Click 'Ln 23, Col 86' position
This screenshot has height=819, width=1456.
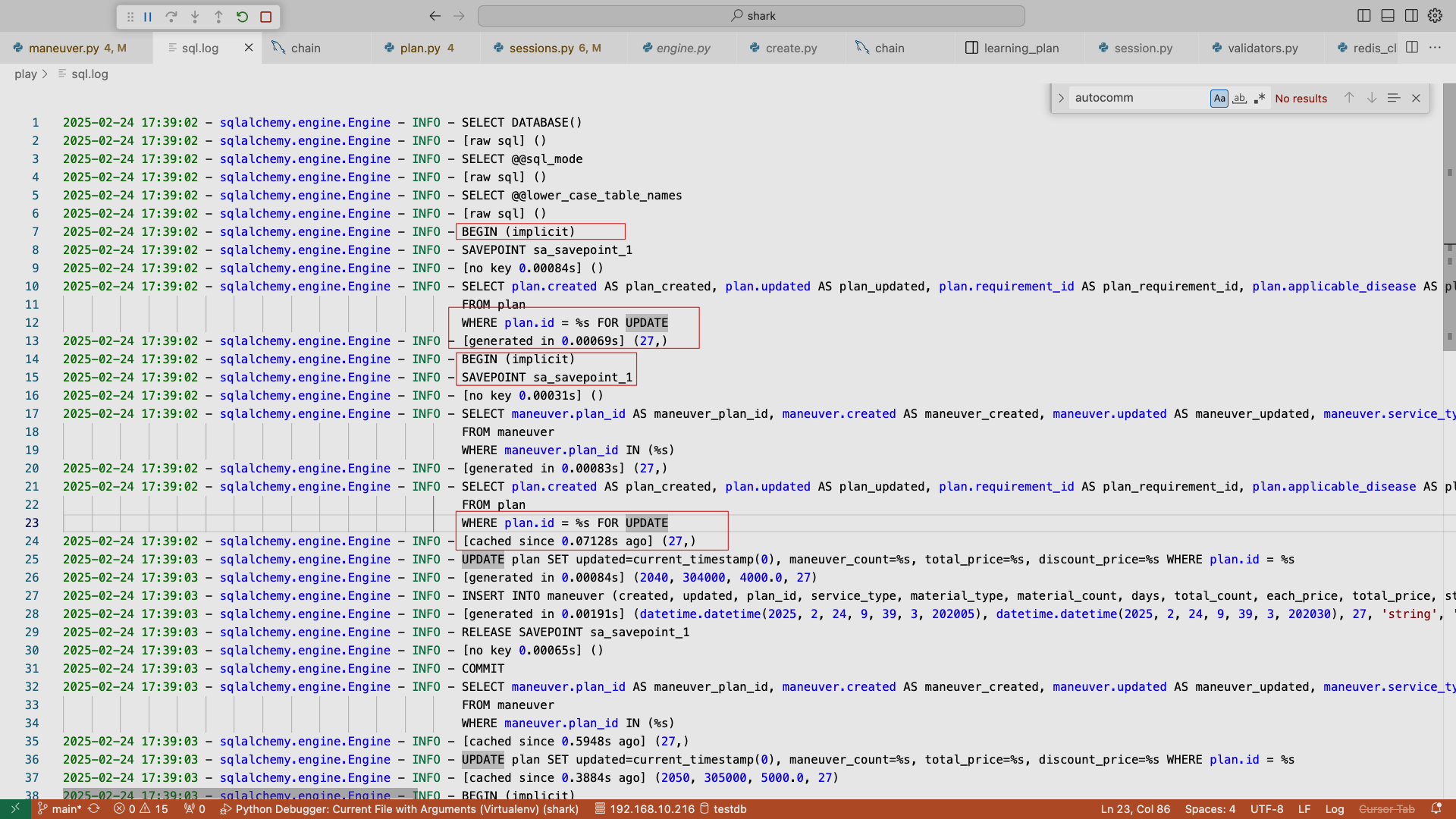click(x=1135, y=809)
